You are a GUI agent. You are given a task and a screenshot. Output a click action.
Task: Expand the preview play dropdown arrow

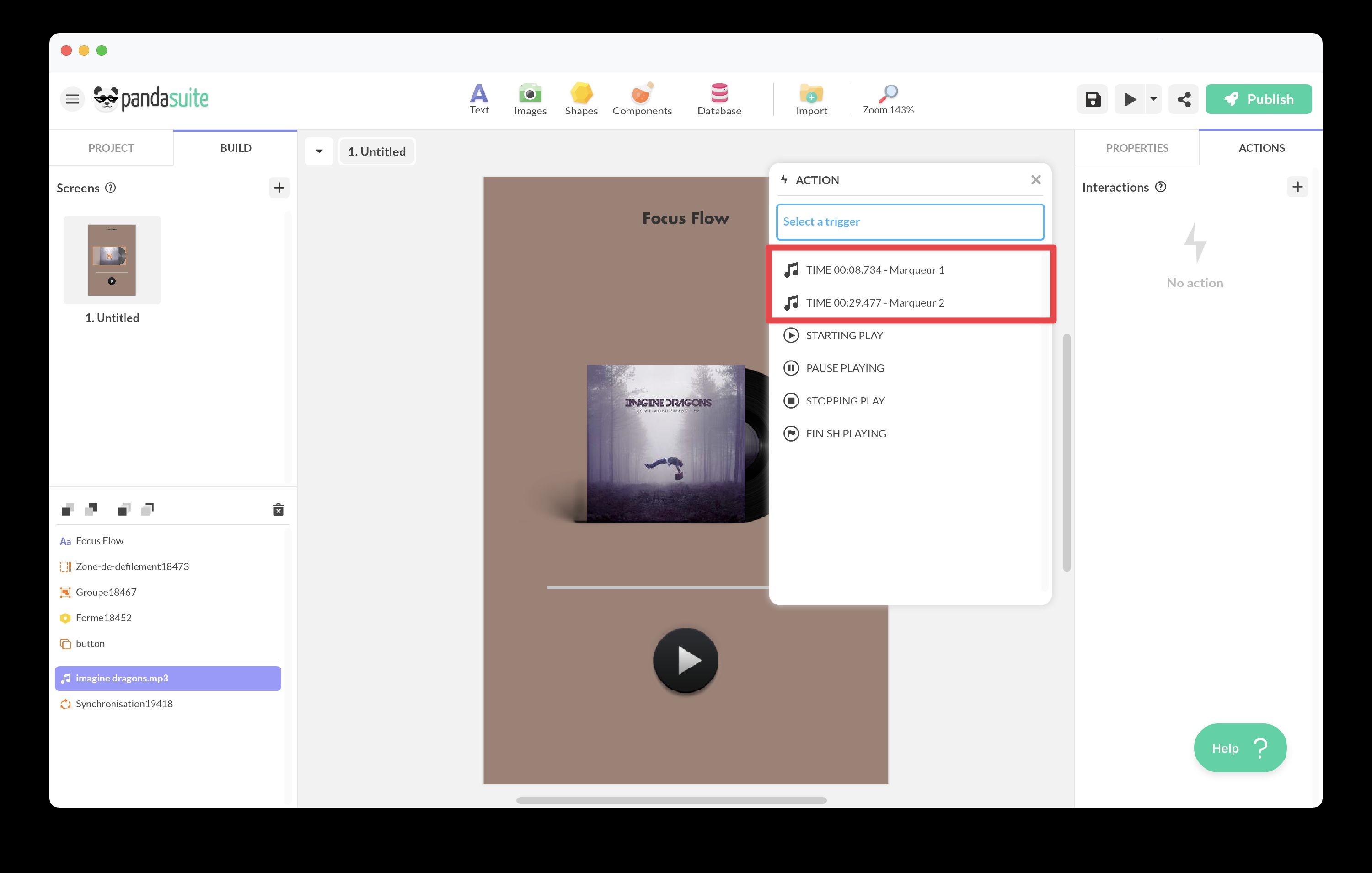pos(1153,100)
